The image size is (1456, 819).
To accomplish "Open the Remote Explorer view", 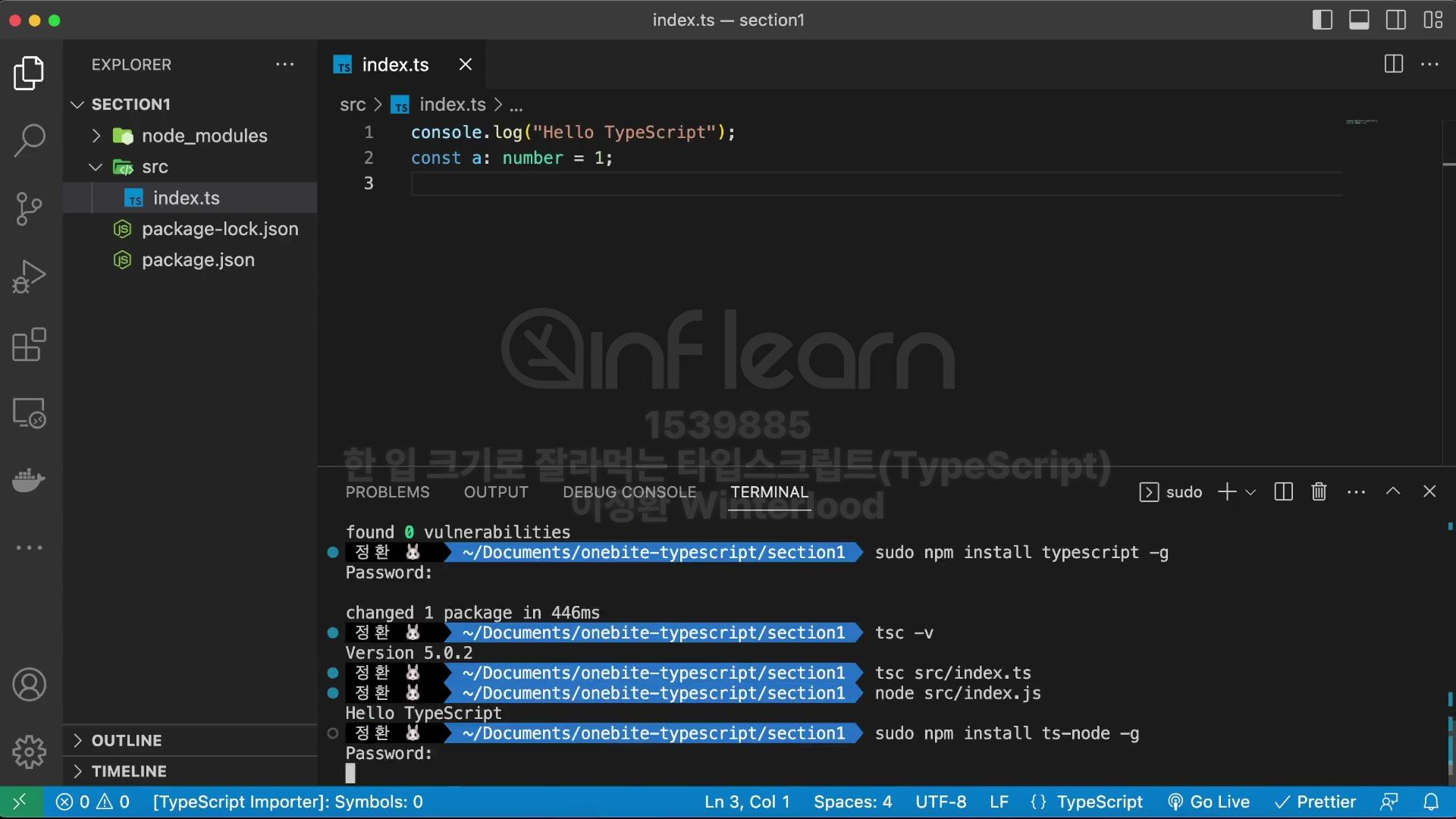I will [30, 413].
